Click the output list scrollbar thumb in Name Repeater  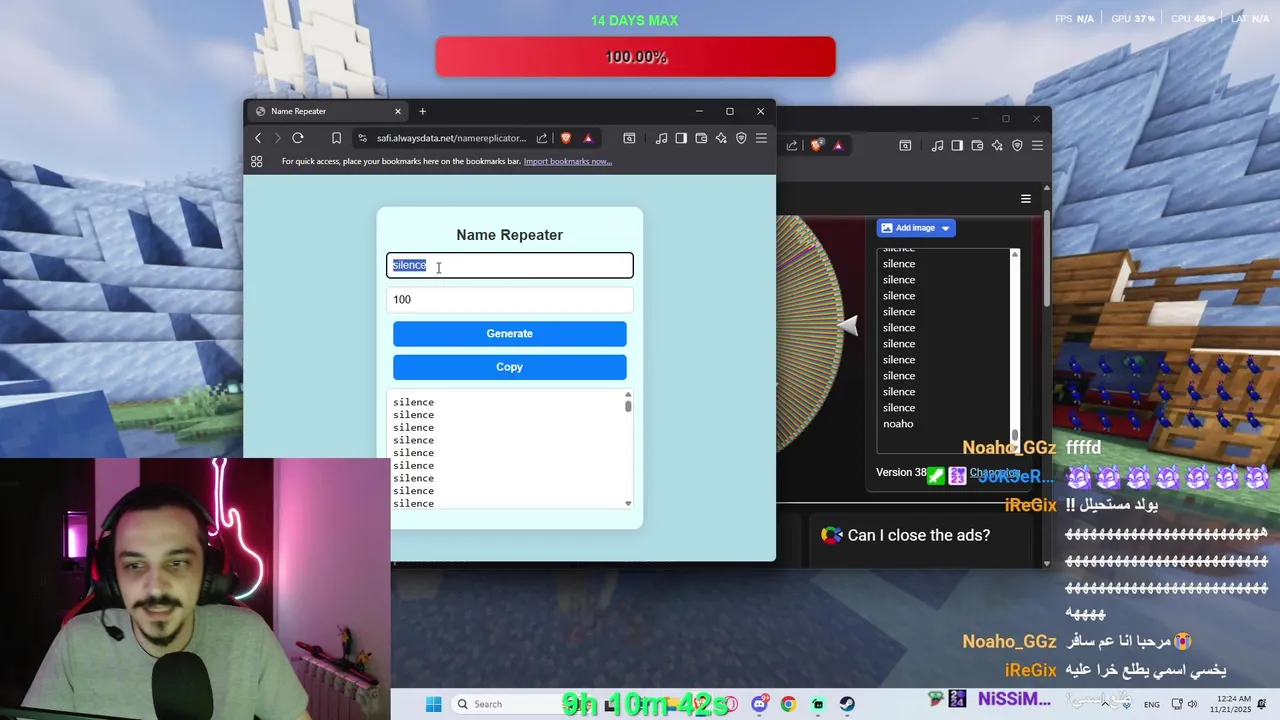tap(628, 405)
